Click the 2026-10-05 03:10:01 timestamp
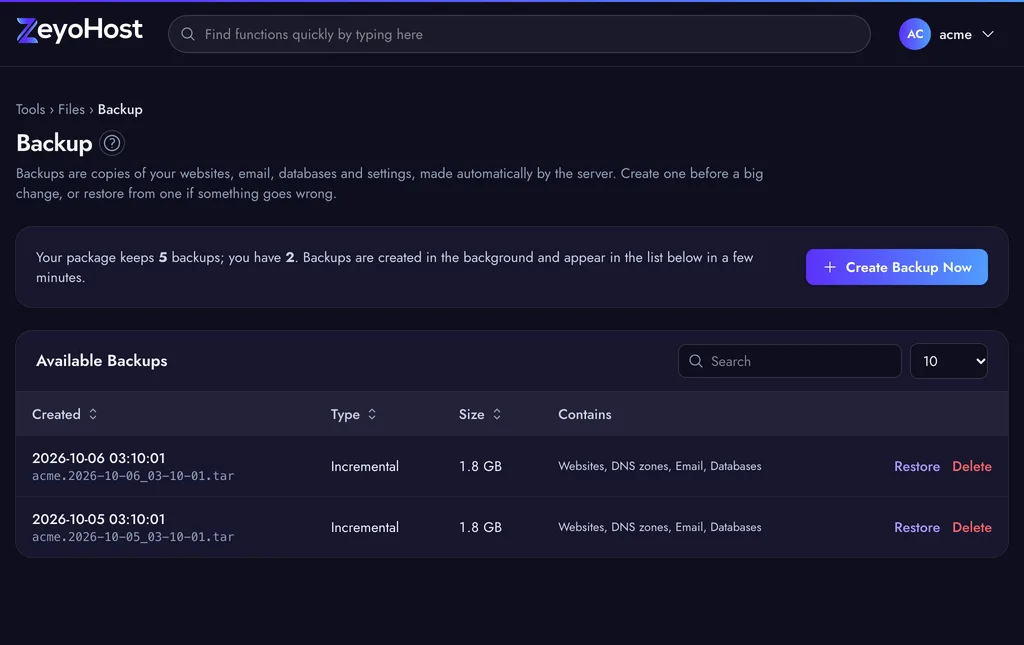Viewport: 1024px width, 645px height. point(99,519)
